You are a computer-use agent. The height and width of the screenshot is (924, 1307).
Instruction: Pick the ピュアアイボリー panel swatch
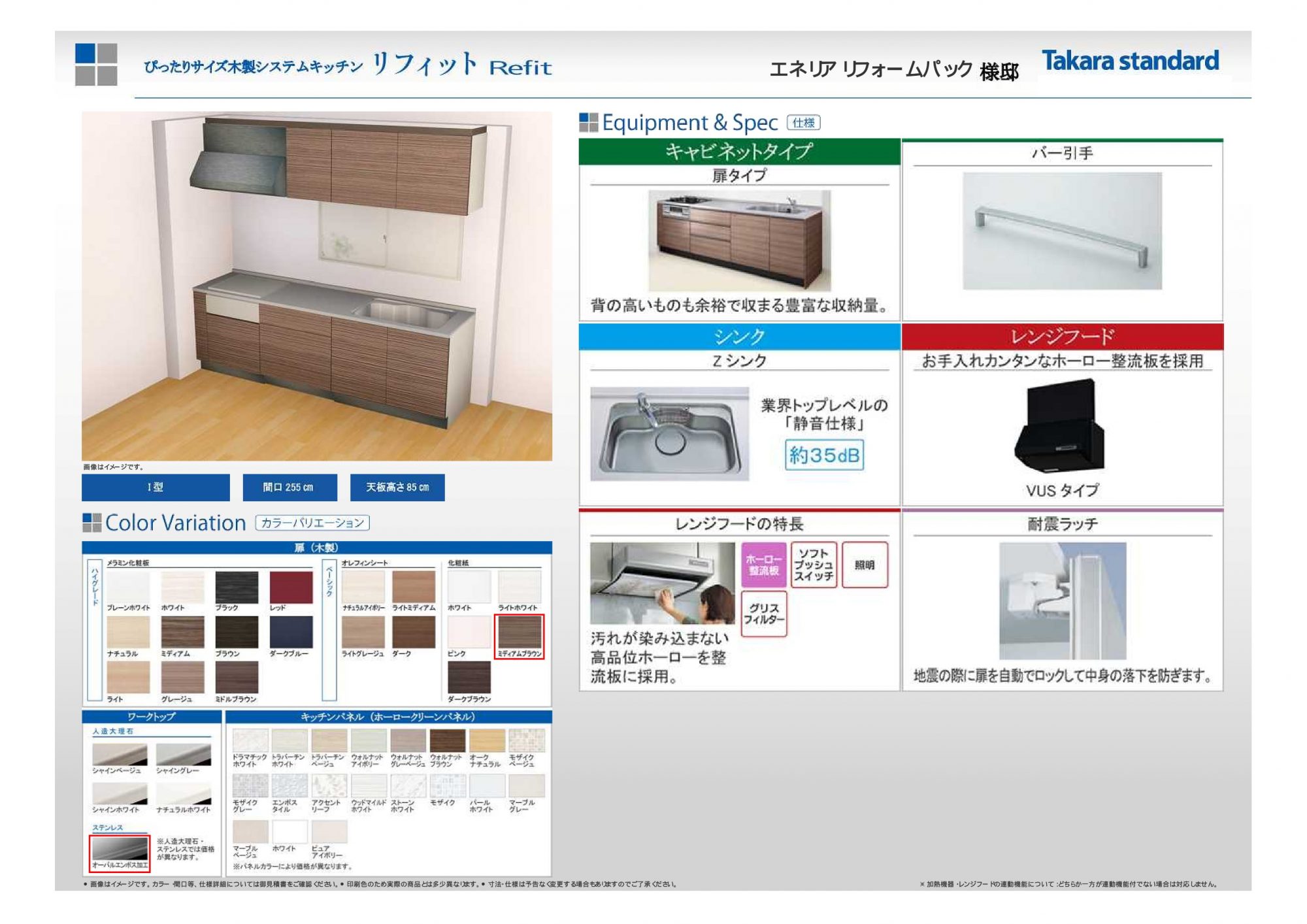pyautogui.click(x=329, y=832)
